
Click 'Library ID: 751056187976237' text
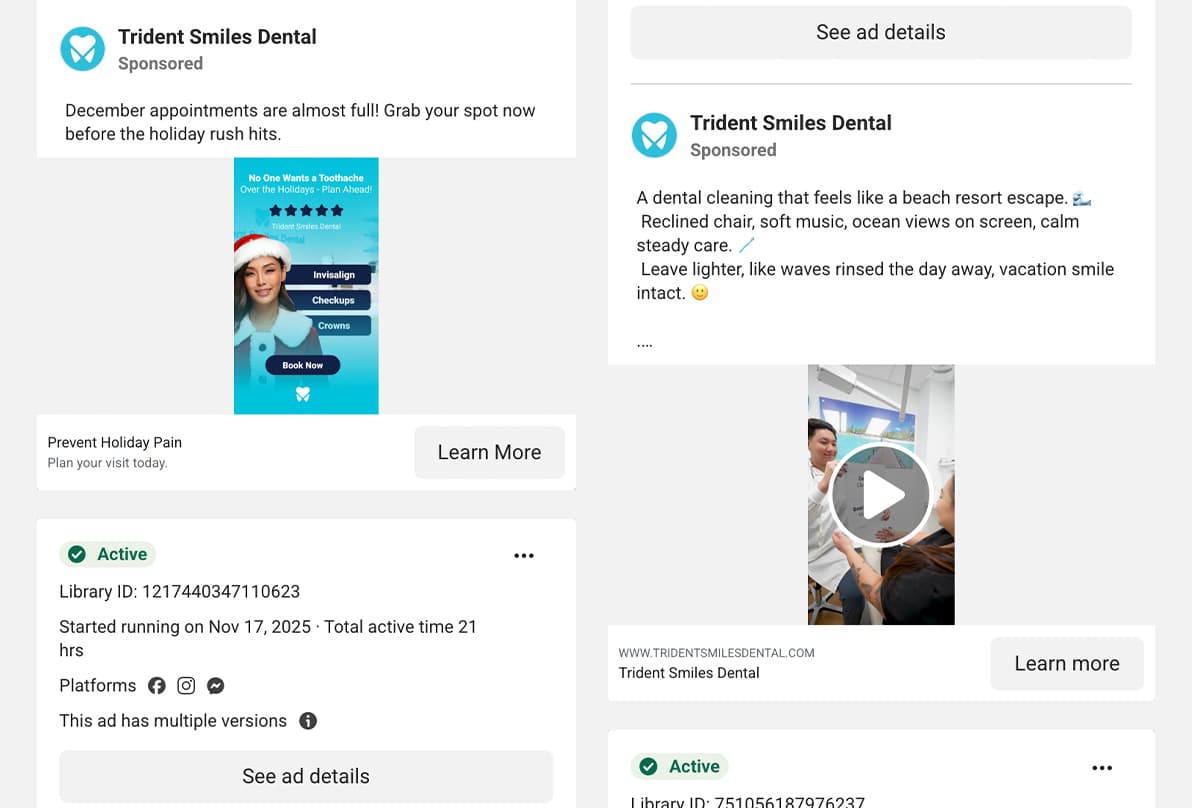pyautogui.click(x=748, y=801)
